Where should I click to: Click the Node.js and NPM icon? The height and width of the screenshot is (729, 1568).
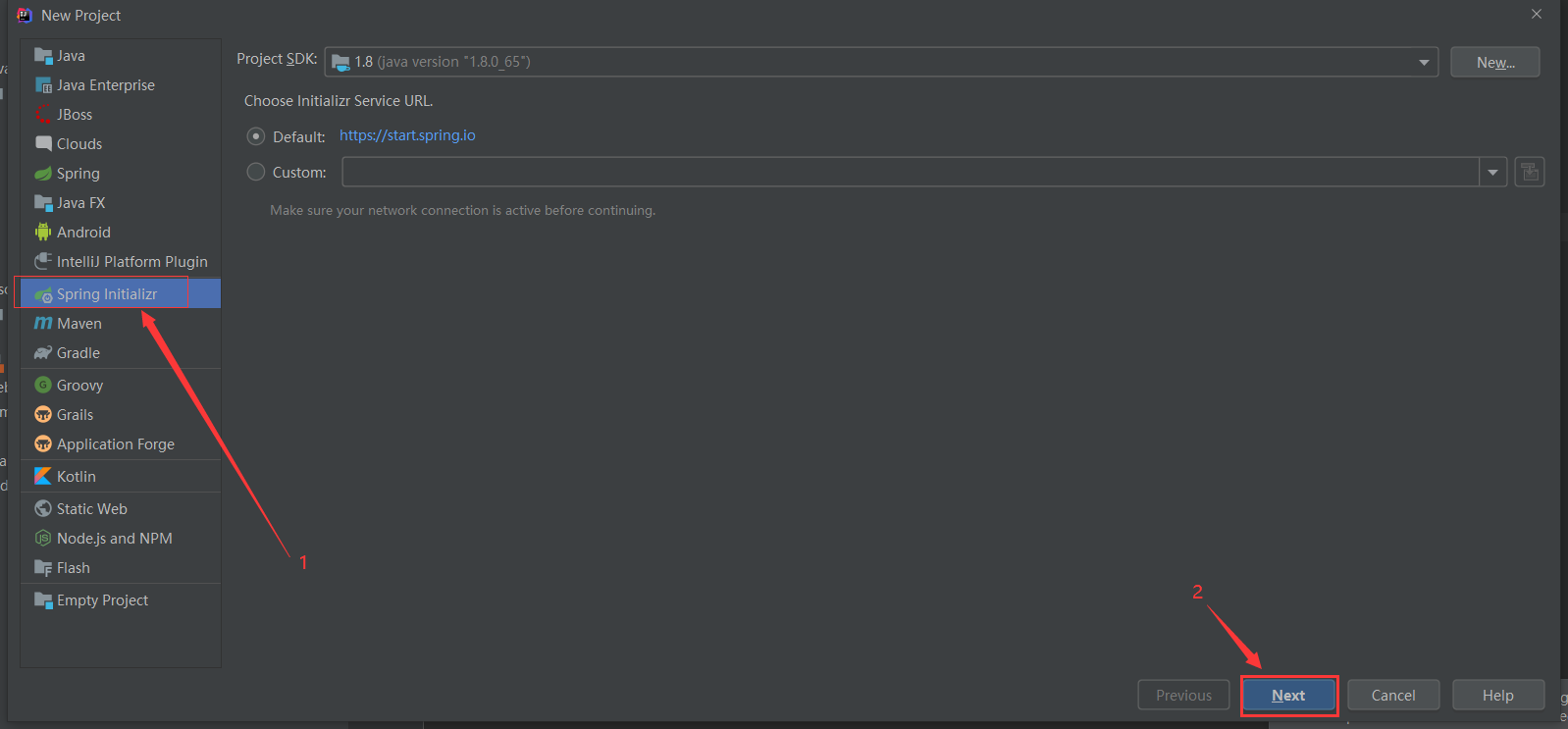point(43,539)
